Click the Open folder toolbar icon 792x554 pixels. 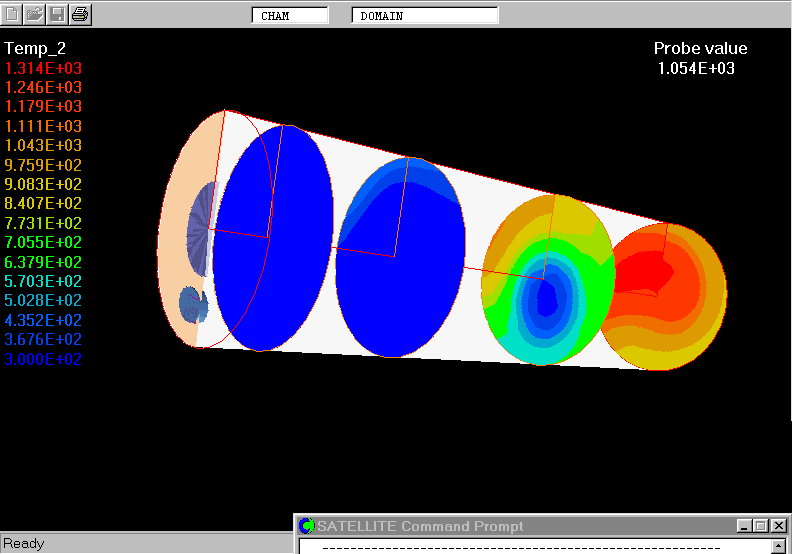pyautogui.click(x=35, y=14)
